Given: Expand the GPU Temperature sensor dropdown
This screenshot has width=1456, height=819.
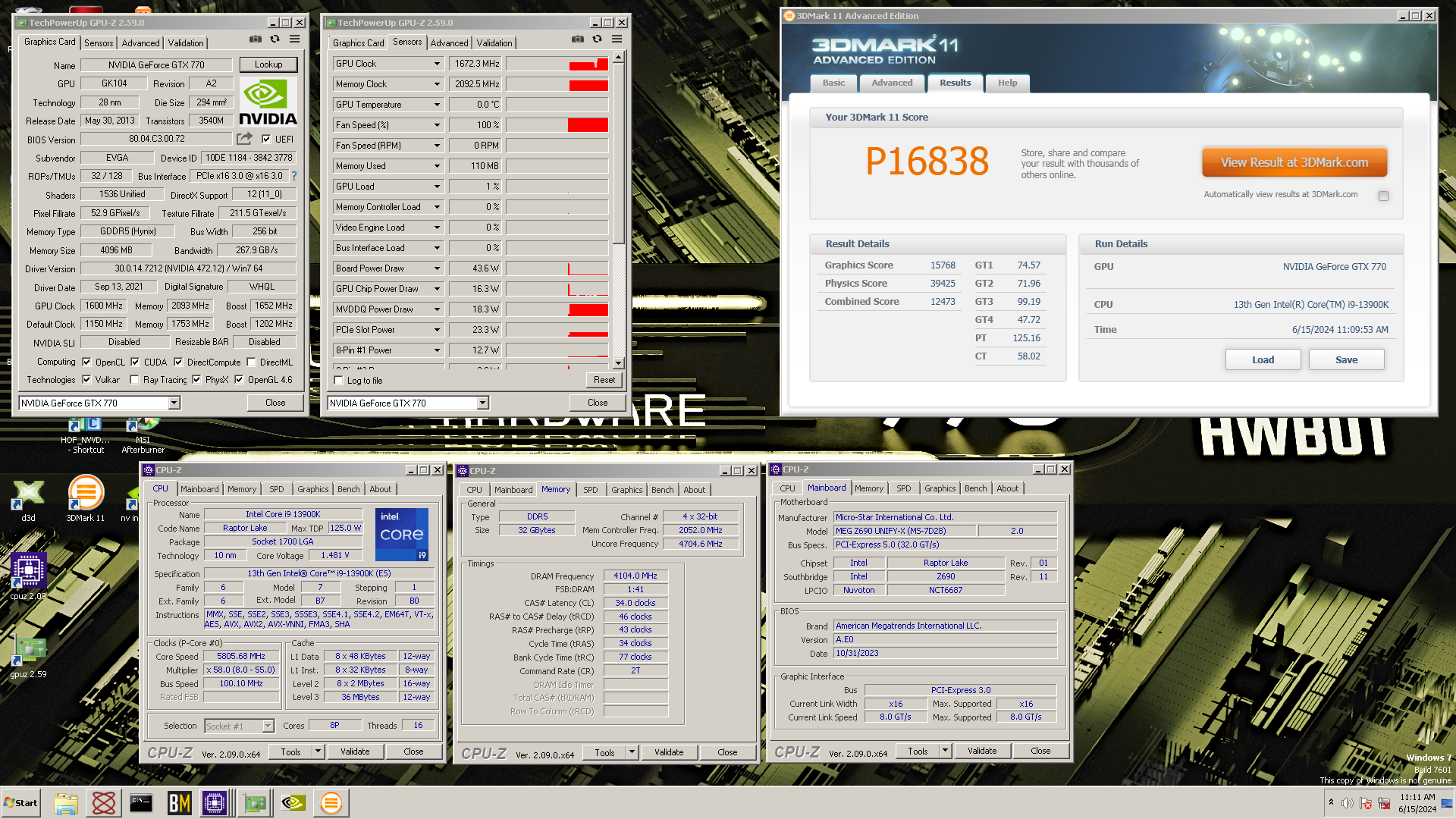Looking at the screenshot, I should [437, 105].
